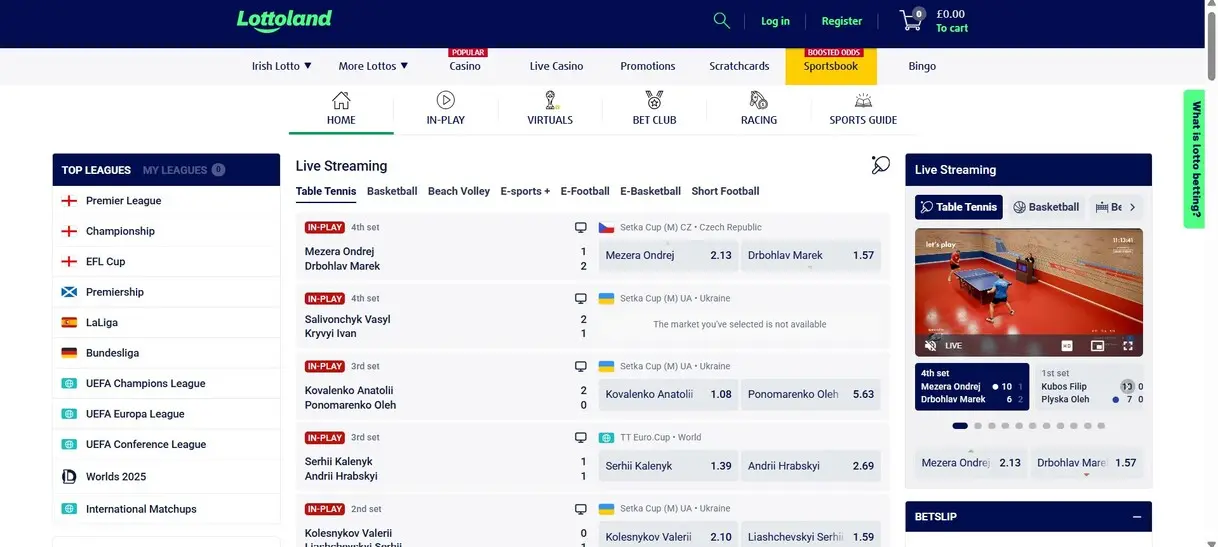Toggle HD quality on the video player
This screenshot has height=547, width=1218.
pos(1067,345)
